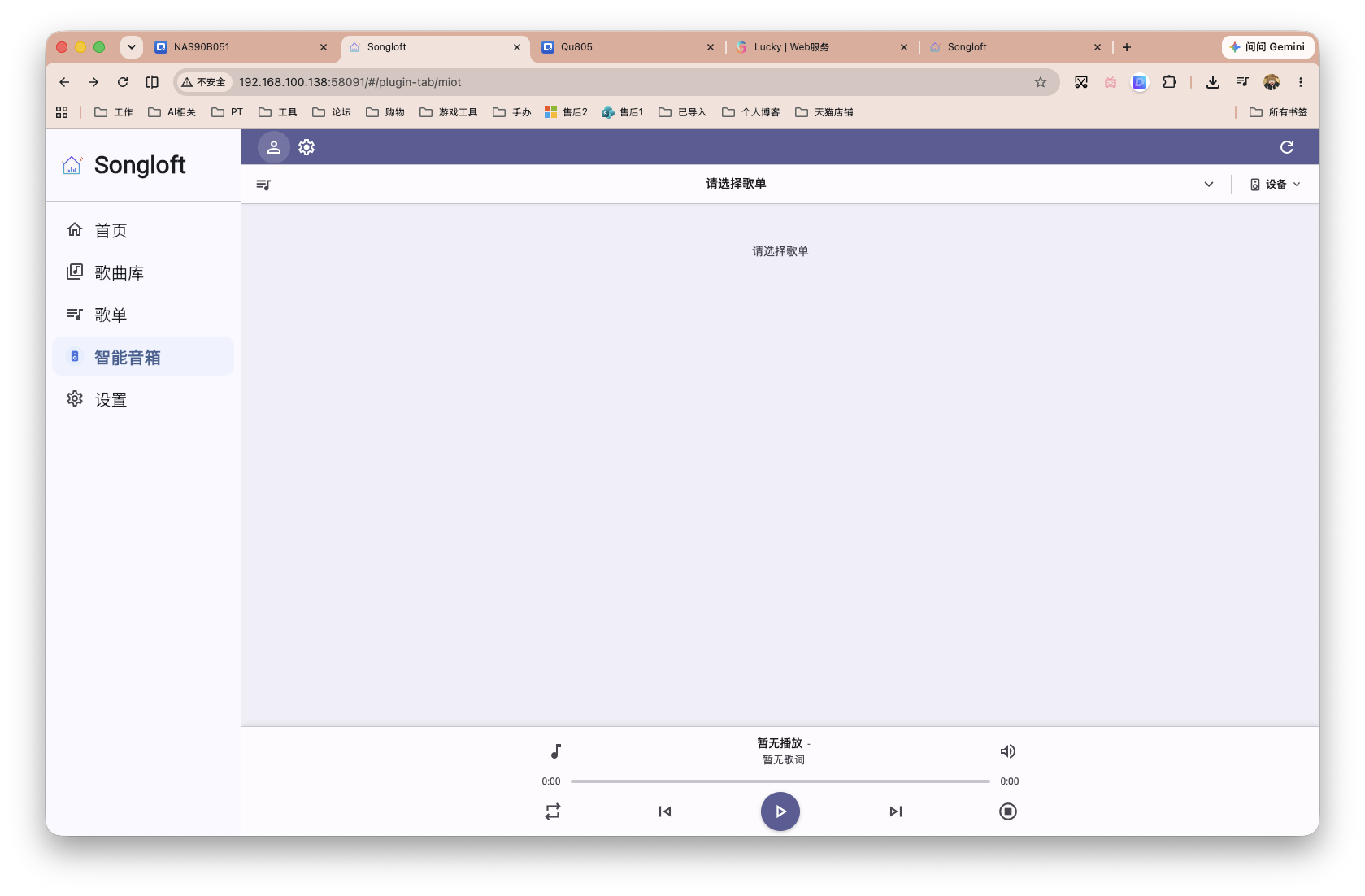This screenshot has width=1365, height=896.
Task: Open the 天猫店铺 bookmark folder
Action: [x=824, y=112]
